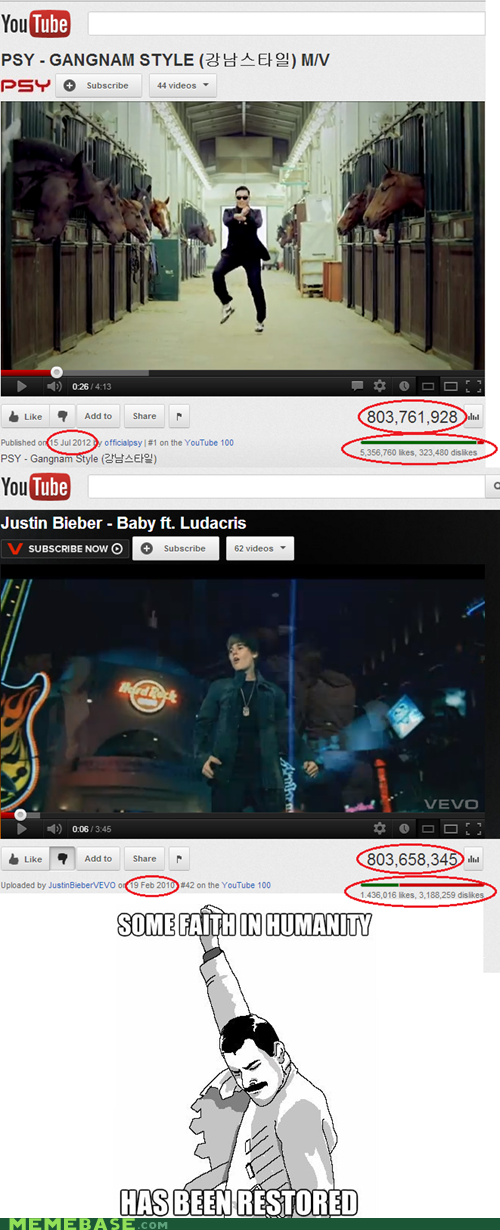Open Add to menu for Baby video
The image size is (500, 1230).
coord(98,859)
